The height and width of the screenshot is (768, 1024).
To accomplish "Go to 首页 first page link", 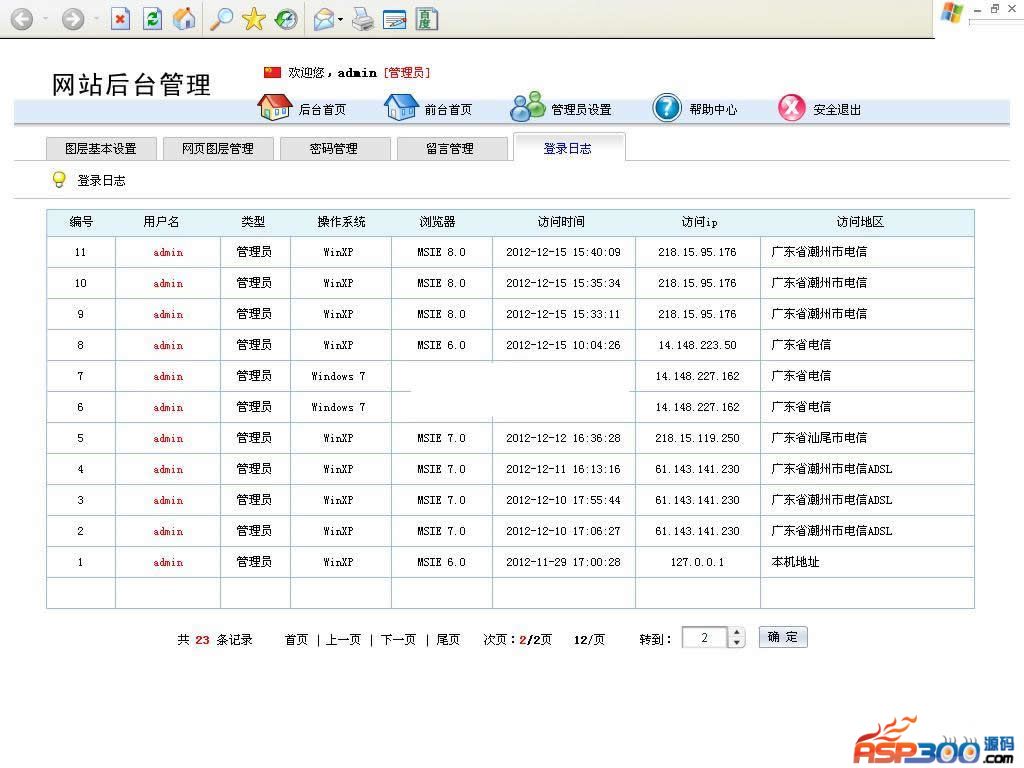I will pyautogui.click(x=296, y=639).
